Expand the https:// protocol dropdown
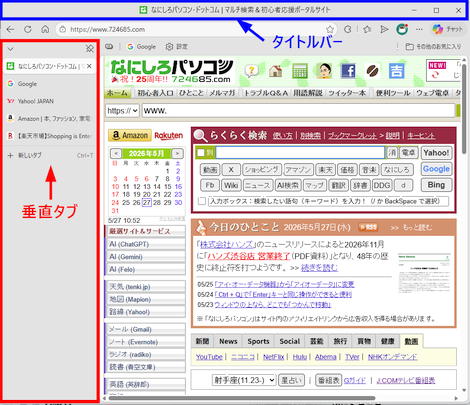Image resolution: width=470 pixels, height=405 pixels. [122, 111]
